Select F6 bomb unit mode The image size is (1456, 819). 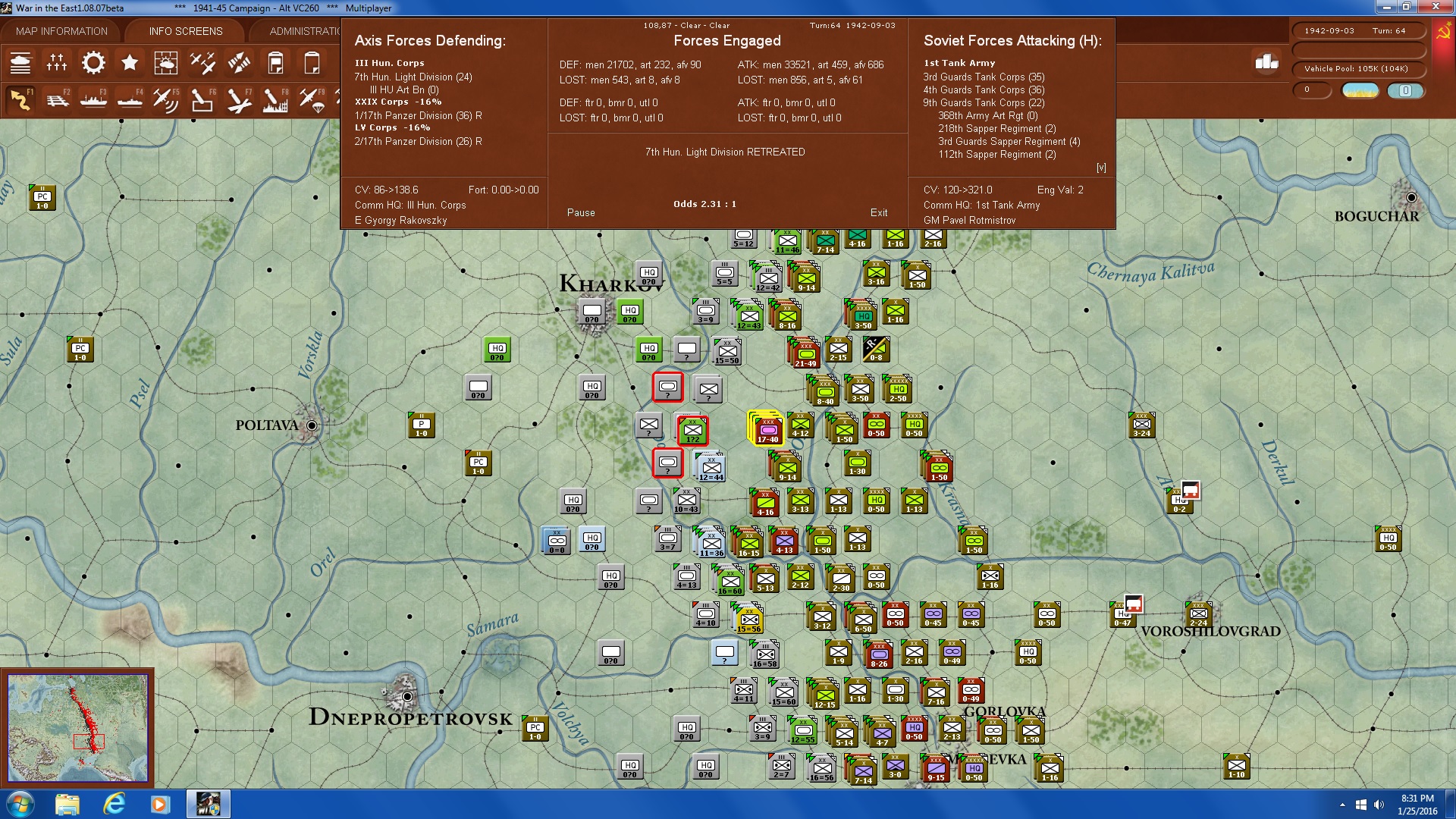pyautogui.click(x=202, y=99)
